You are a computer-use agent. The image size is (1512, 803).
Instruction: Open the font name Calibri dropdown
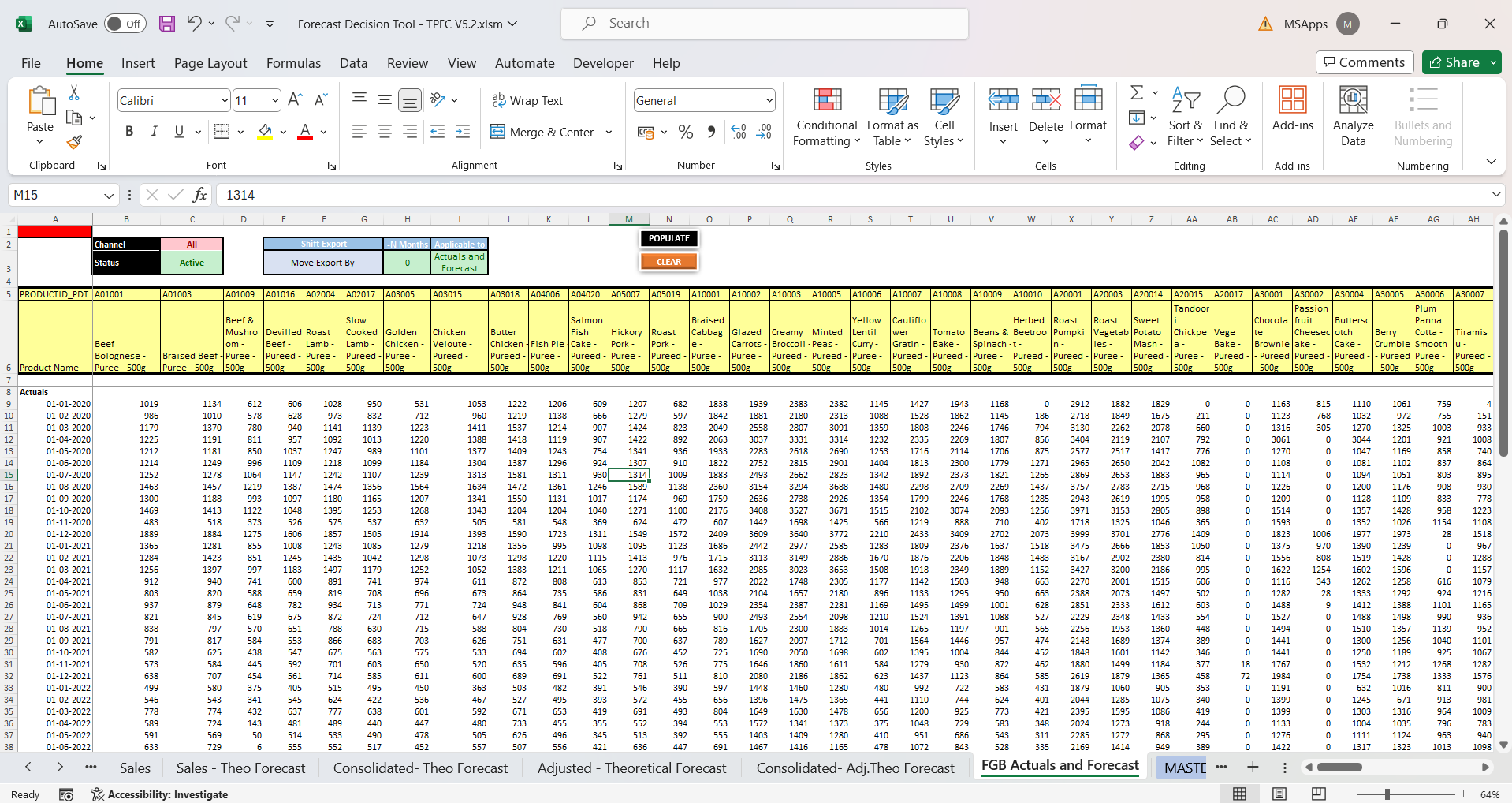coord(225,101)
